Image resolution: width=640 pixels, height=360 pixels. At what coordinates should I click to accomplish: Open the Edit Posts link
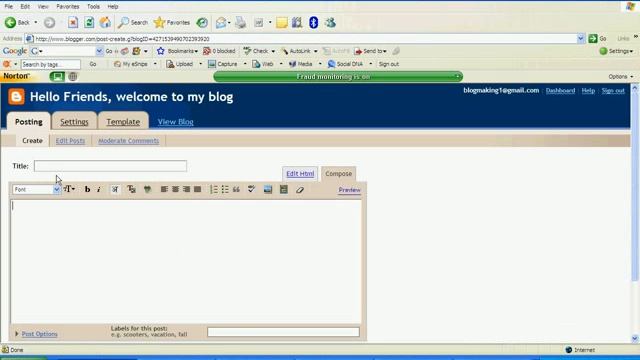point(70,141)
